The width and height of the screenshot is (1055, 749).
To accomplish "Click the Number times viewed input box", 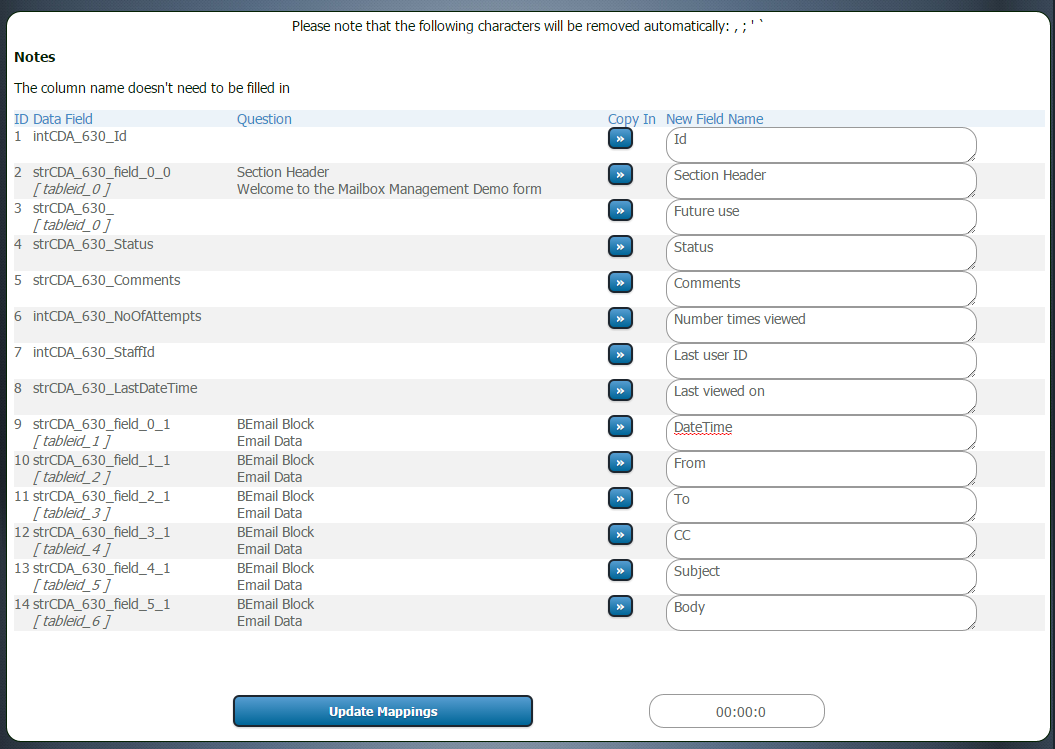I will (x=820, y=325).
